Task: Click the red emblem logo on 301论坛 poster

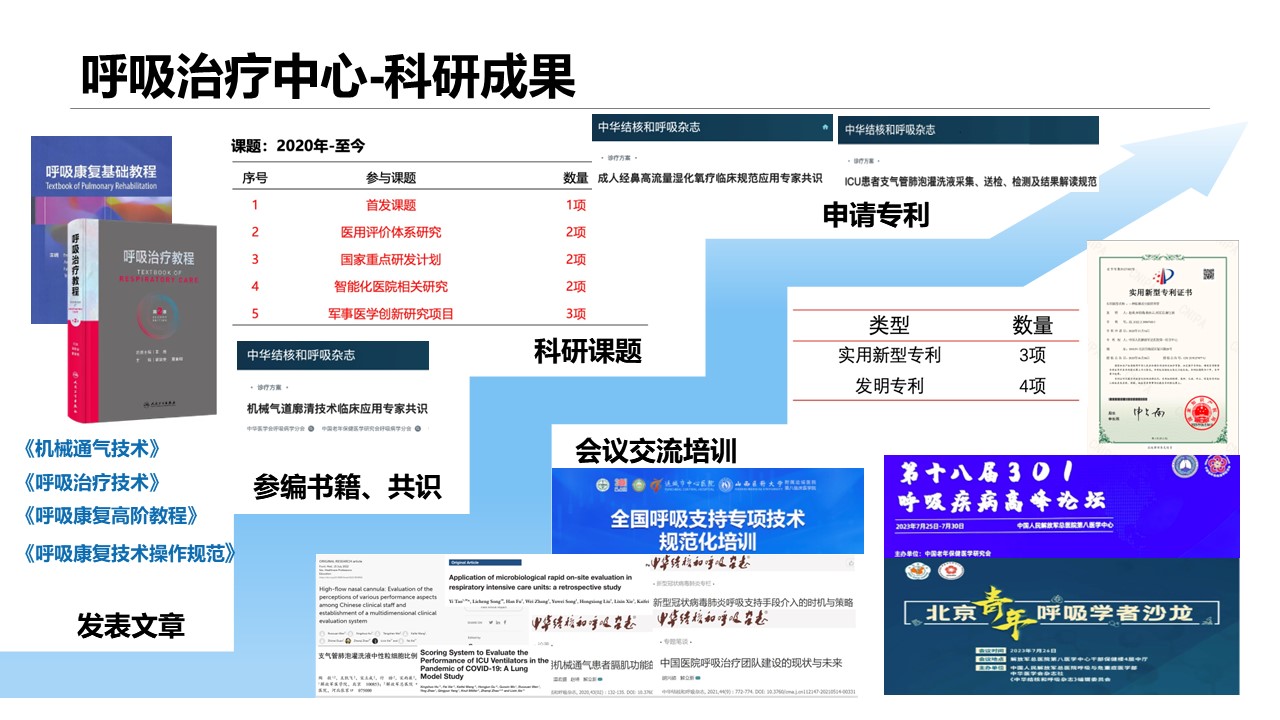Action: (1216, 466)
